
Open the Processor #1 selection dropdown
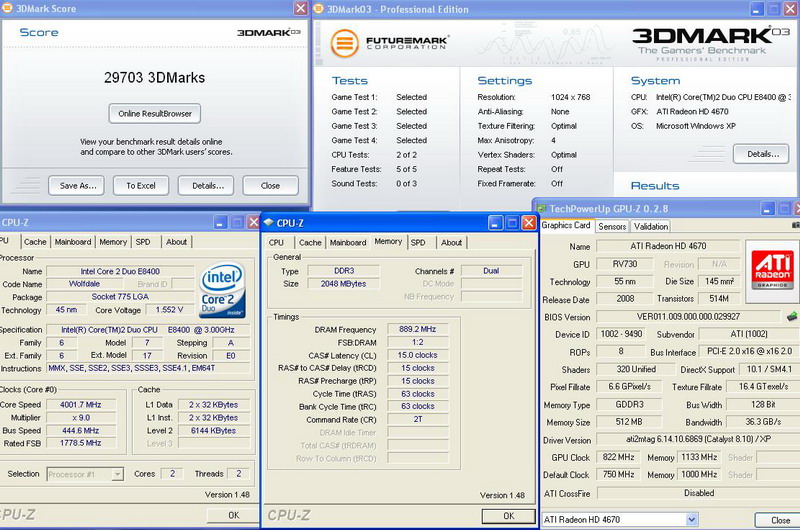[x=117, y=474]
